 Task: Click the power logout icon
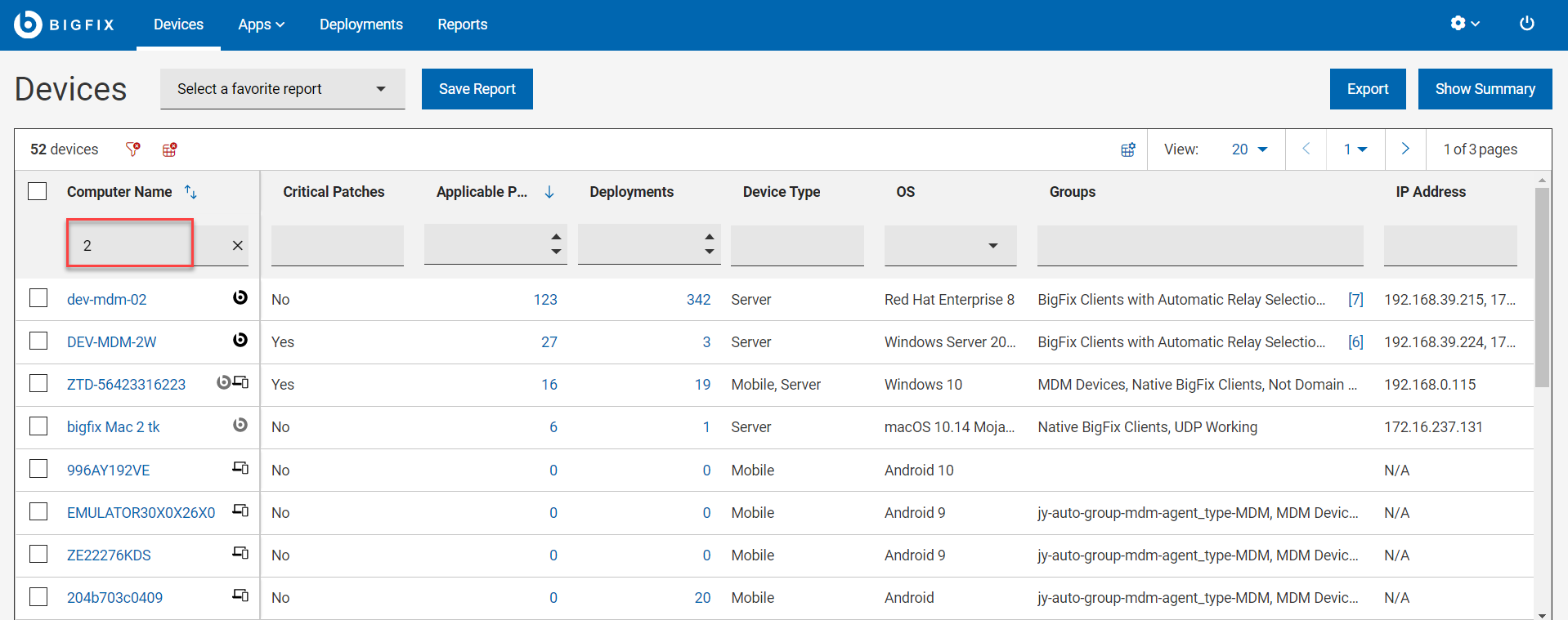(1526, 24)
